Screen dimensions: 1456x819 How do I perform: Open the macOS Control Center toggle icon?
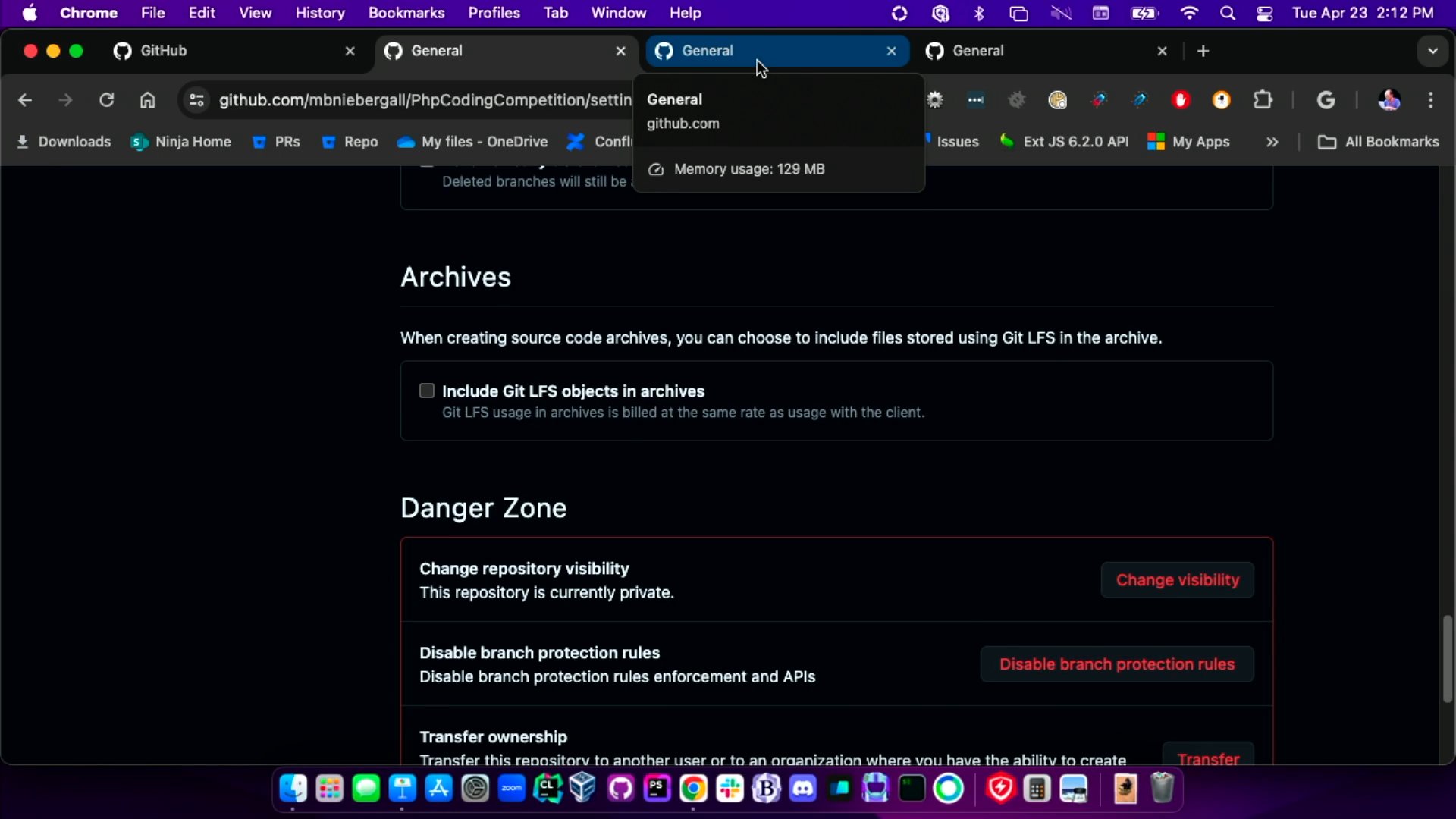pyautogui.click(x=1264, y=13)
